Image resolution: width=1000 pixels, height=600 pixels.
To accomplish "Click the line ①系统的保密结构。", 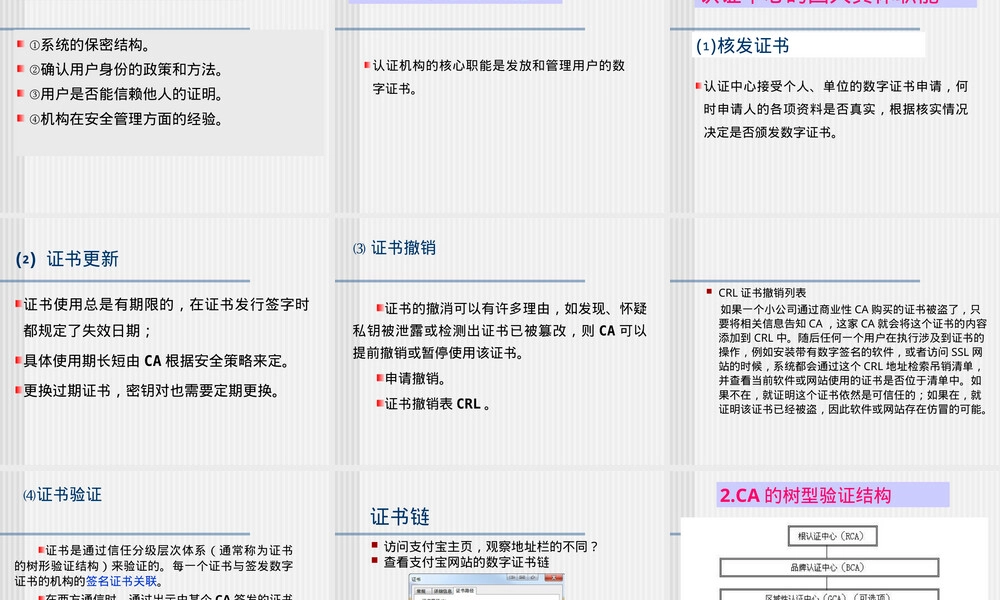I will [90, 45].
